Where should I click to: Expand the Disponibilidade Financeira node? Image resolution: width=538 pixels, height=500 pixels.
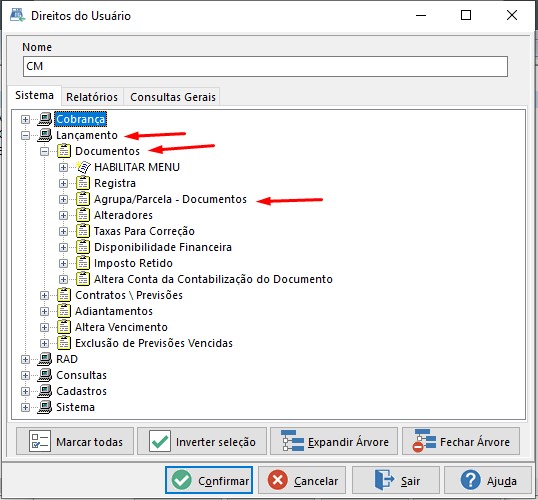63,247
